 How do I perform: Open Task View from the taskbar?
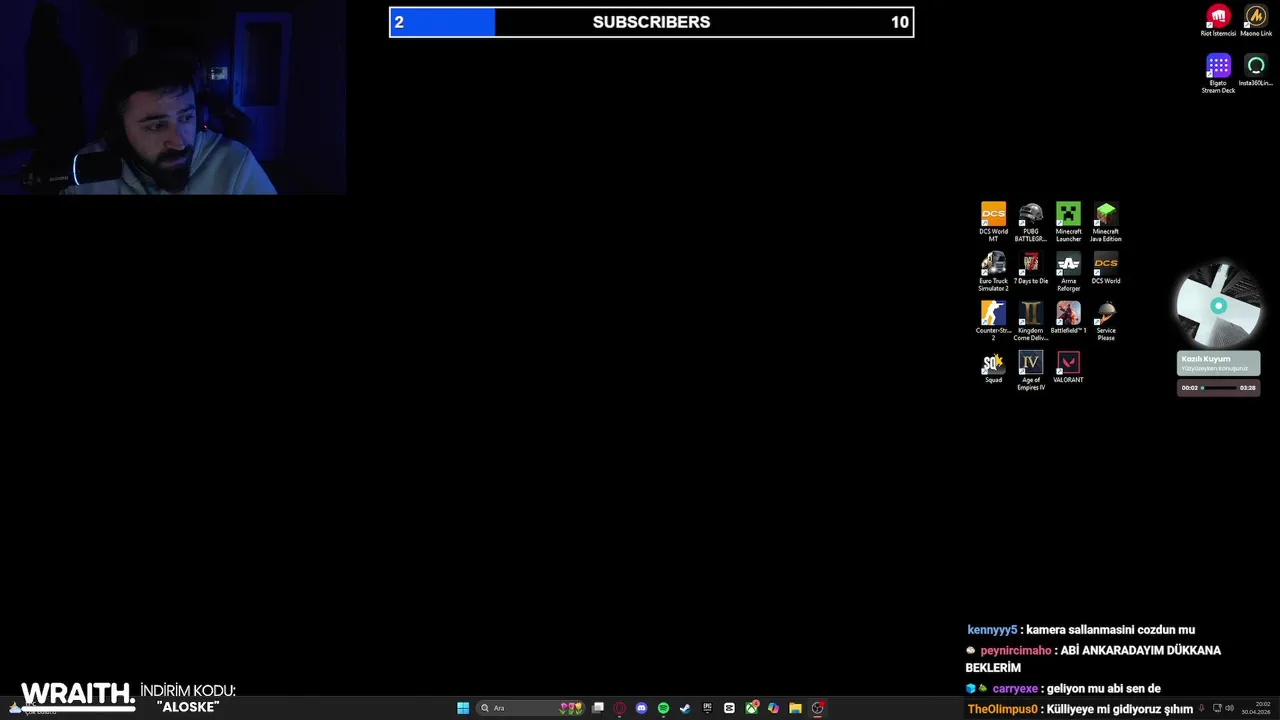[x=598, y=708]
